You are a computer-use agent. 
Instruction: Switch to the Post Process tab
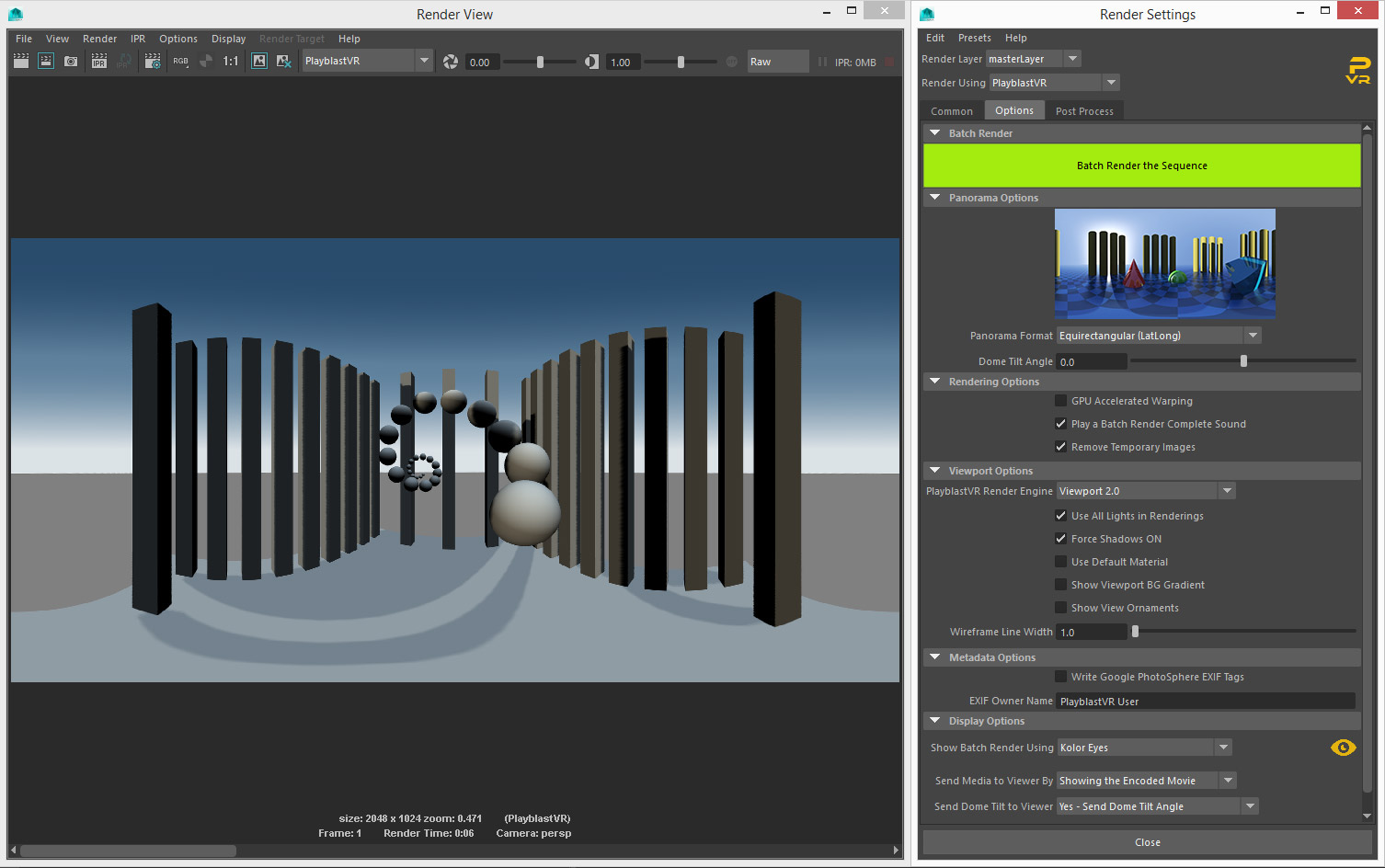pos(1084,111)
